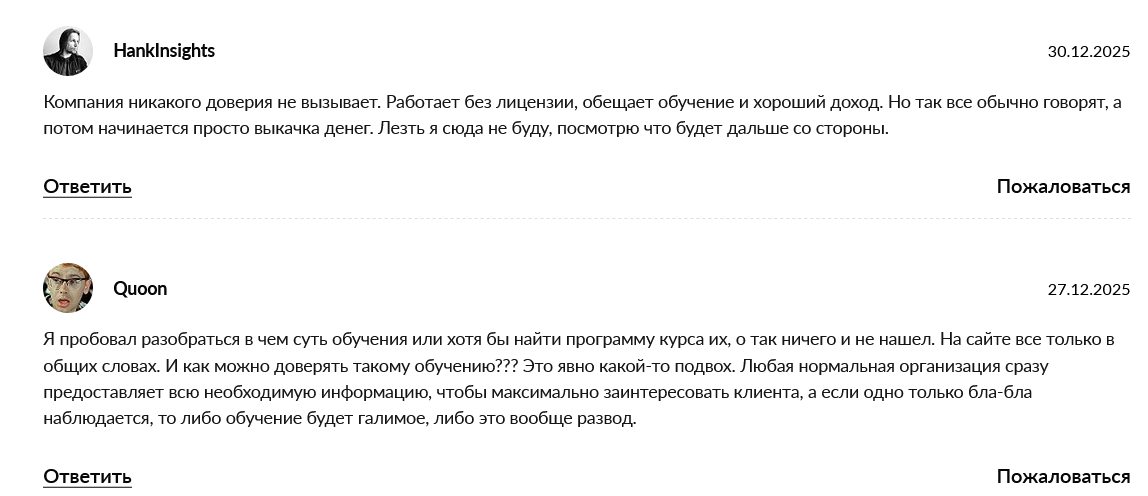The width and height of the screenshot is (1148, 496).
Task: Click the 27.12.2025 comment date
Action: tap(1088, 290)
